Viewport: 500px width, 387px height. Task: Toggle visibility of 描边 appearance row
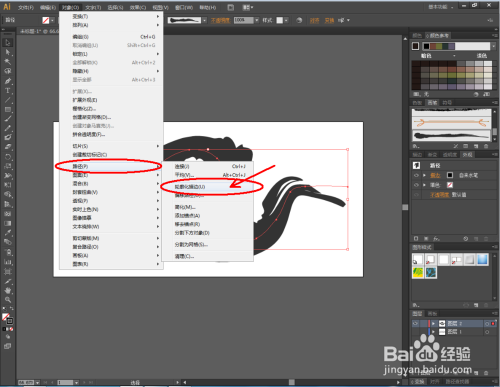click(416, 175)
